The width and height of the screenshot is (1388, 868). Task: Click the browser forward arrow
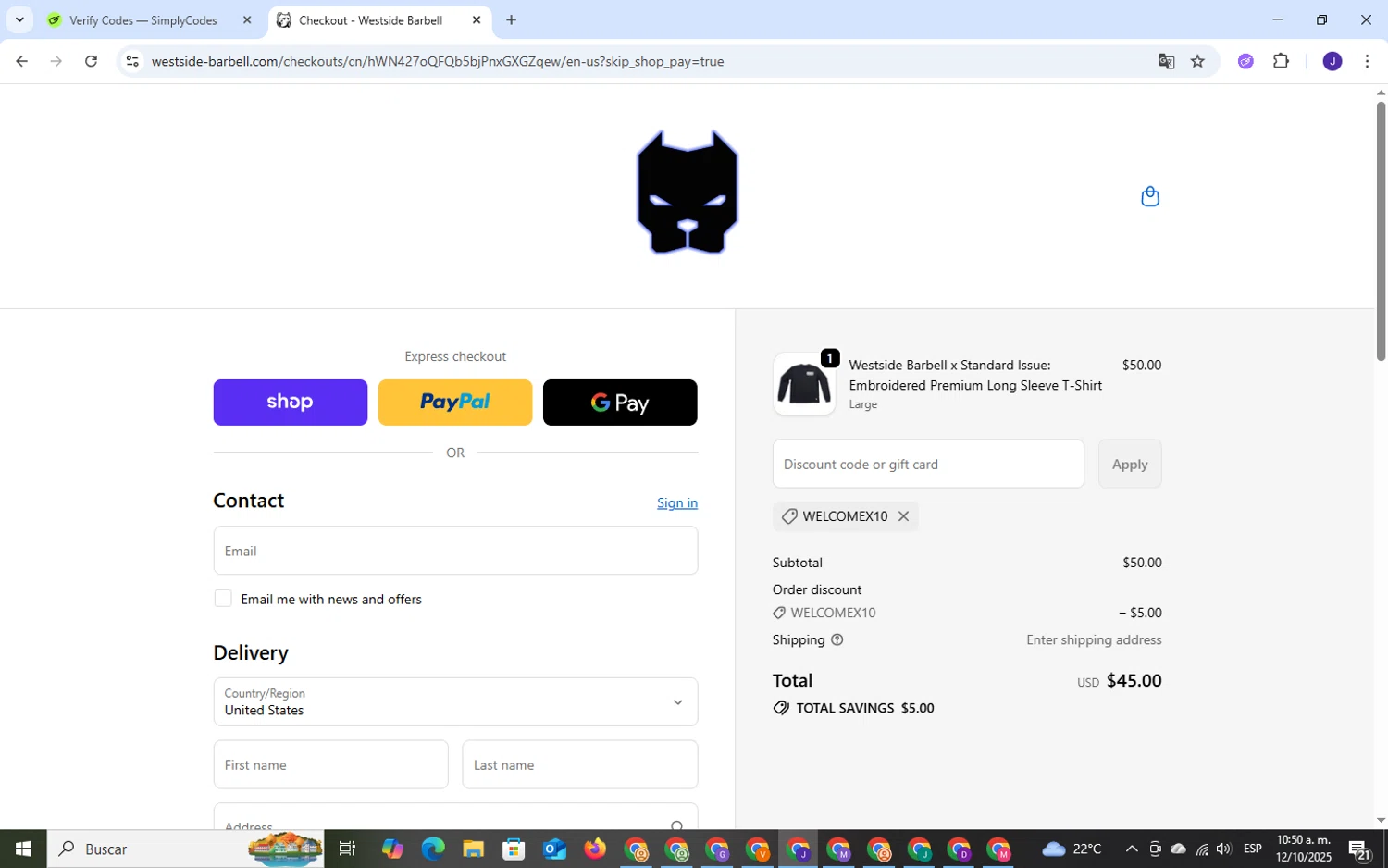pyautogui.click(x=56, y=61)
